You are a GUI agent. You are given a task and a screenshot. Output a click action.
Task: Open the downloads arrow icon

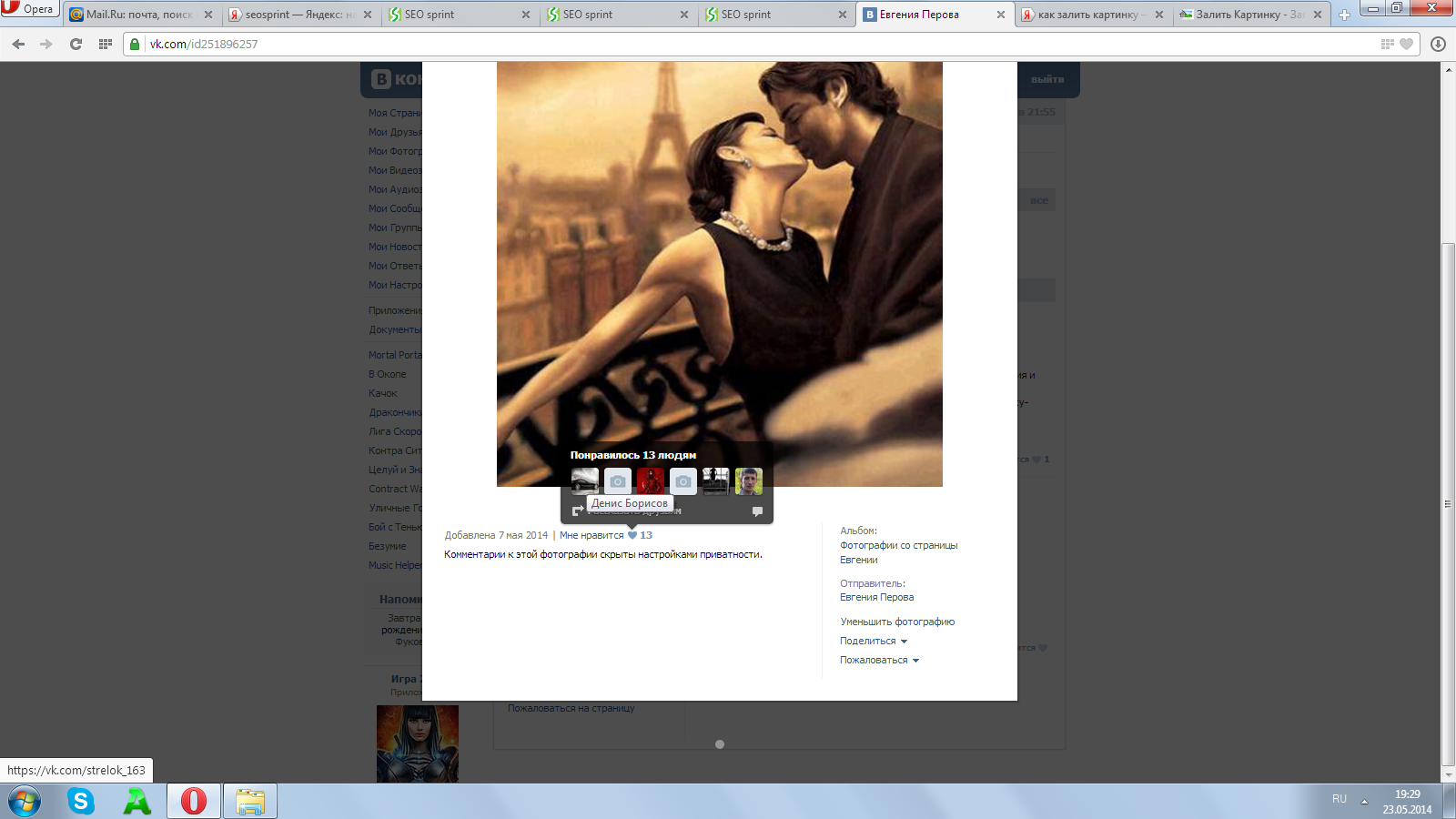(x=1438, y=44)
